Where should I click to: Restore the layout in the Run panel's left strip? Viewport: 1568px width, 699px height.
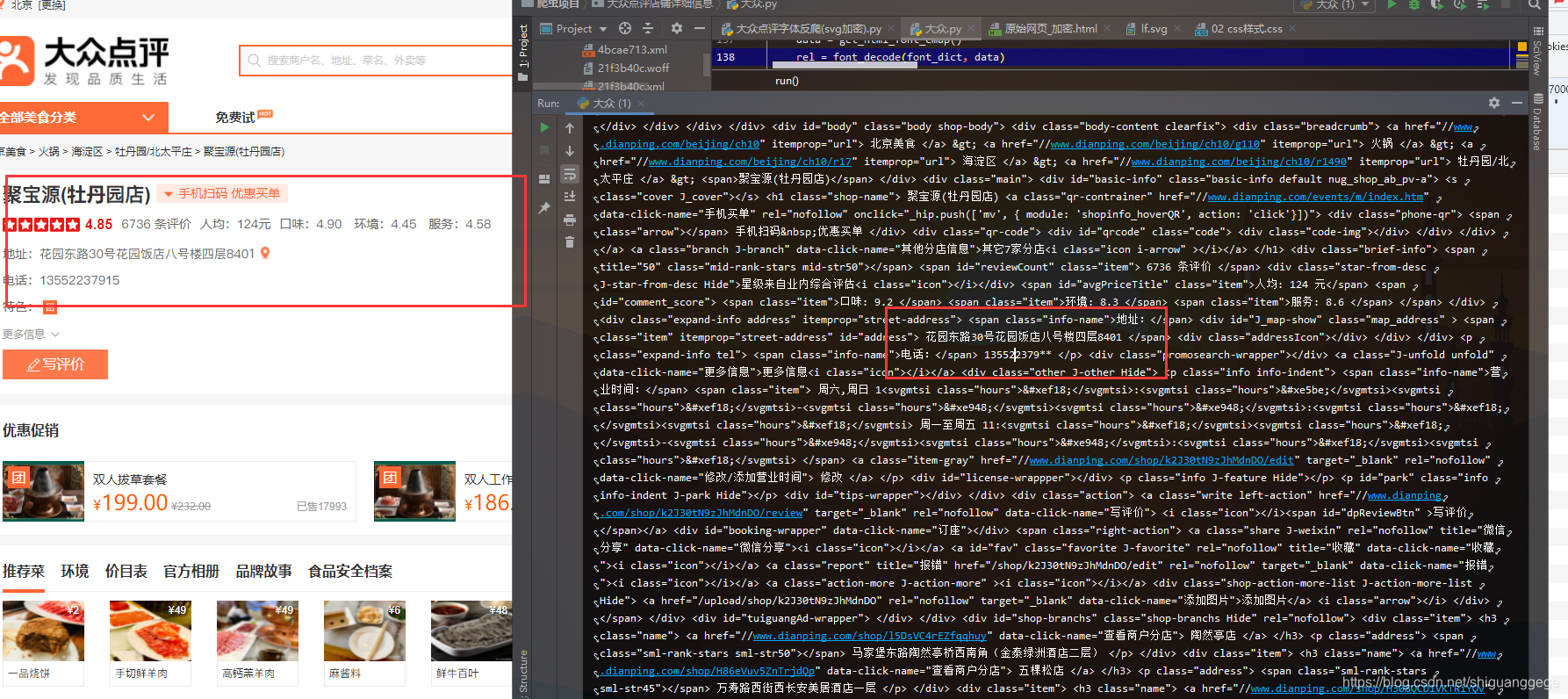(x=544, y=178)
